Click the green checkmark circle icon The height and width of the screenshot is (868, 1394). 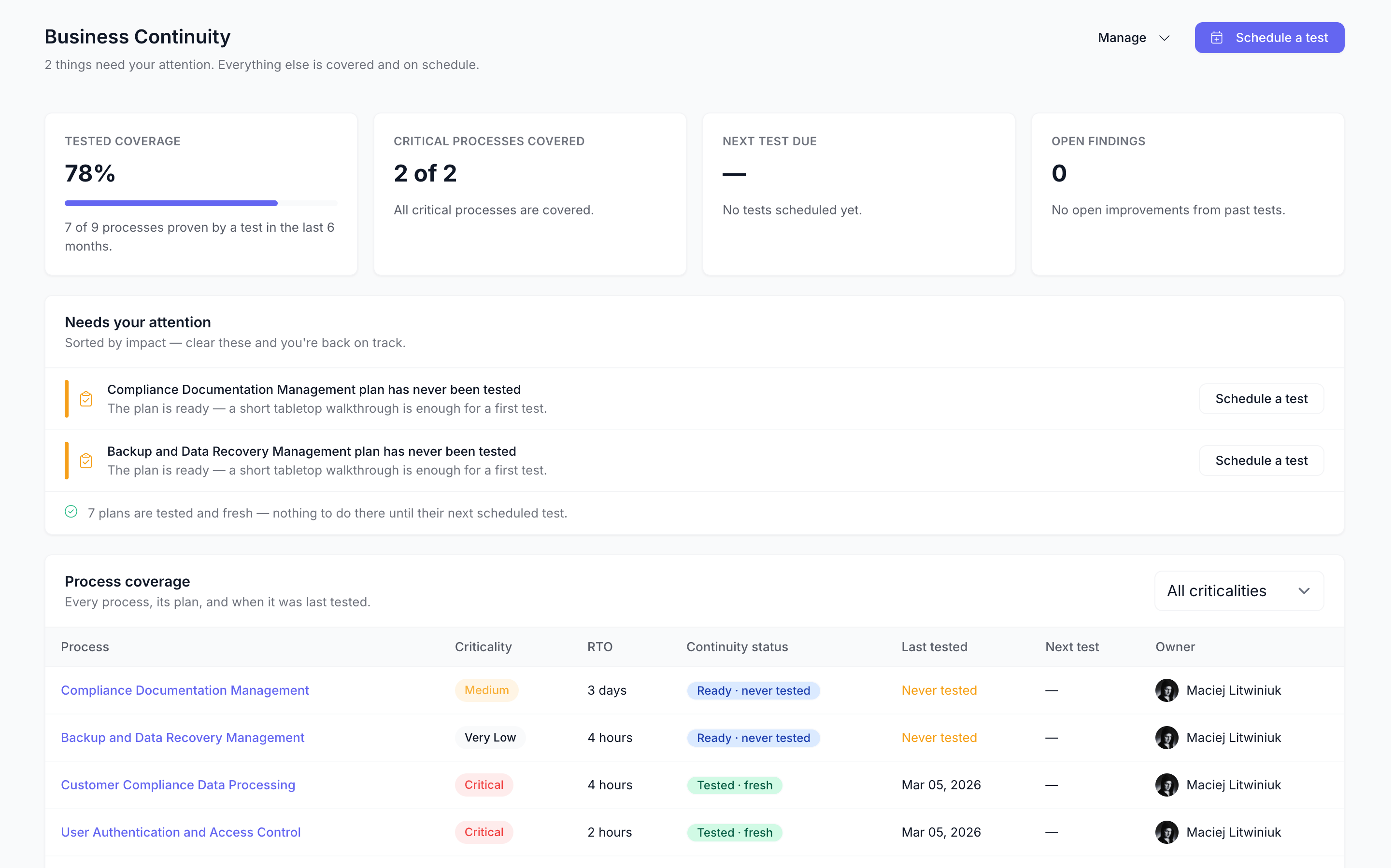(71, 512)
